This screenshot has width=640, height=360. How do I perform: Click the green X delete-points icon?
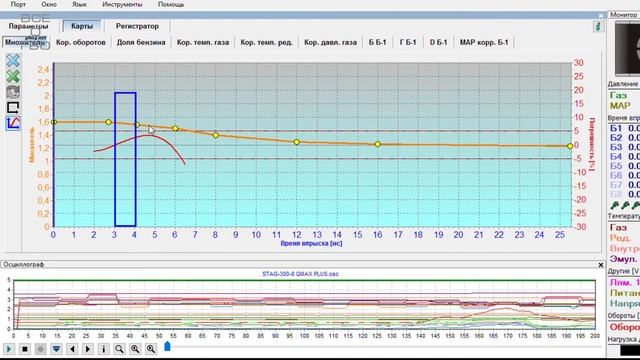(13, 76)
